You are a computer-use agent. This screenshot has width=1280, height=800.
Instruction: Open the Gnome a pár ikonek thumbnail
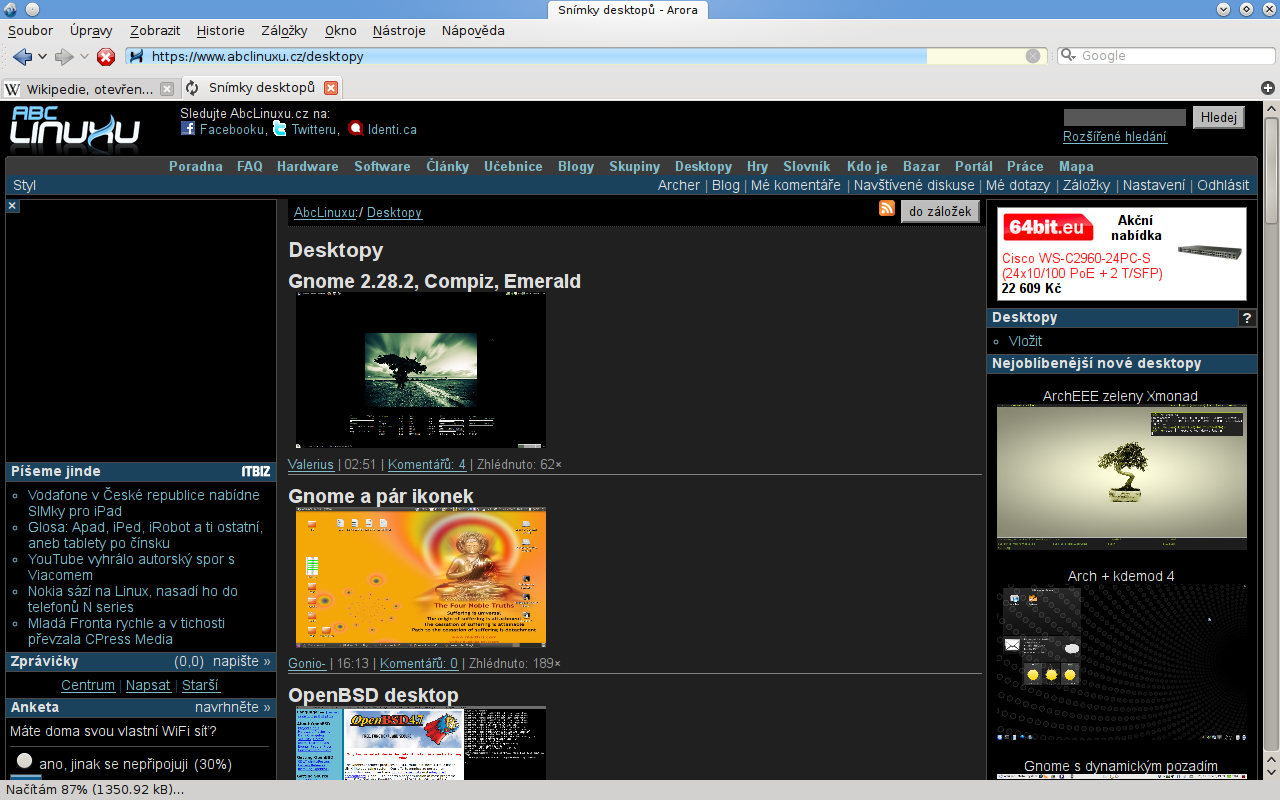click(x=421, y=577)
